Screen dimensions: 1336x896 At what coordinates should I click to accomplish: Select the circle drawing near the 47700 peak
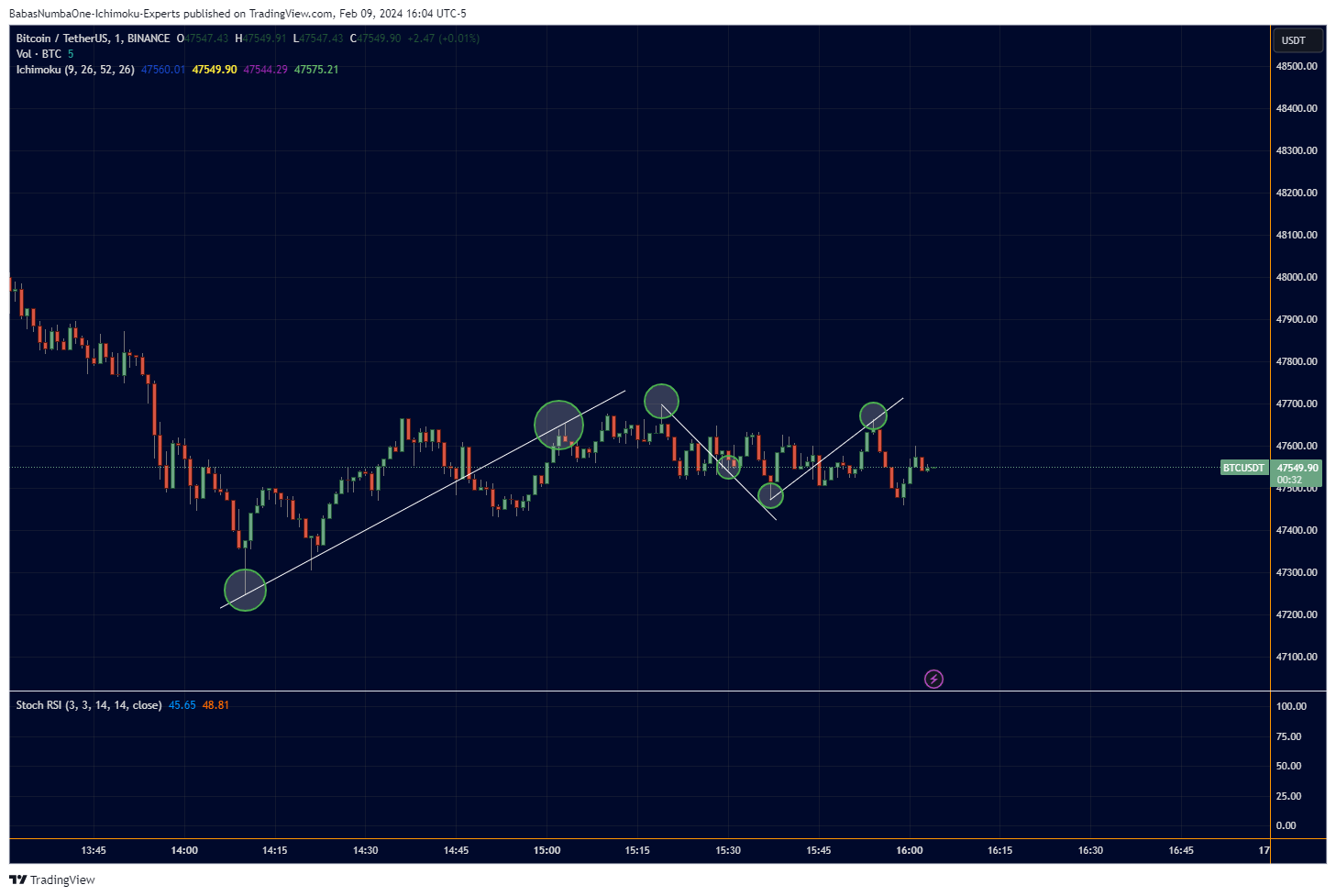coord(661,401)
